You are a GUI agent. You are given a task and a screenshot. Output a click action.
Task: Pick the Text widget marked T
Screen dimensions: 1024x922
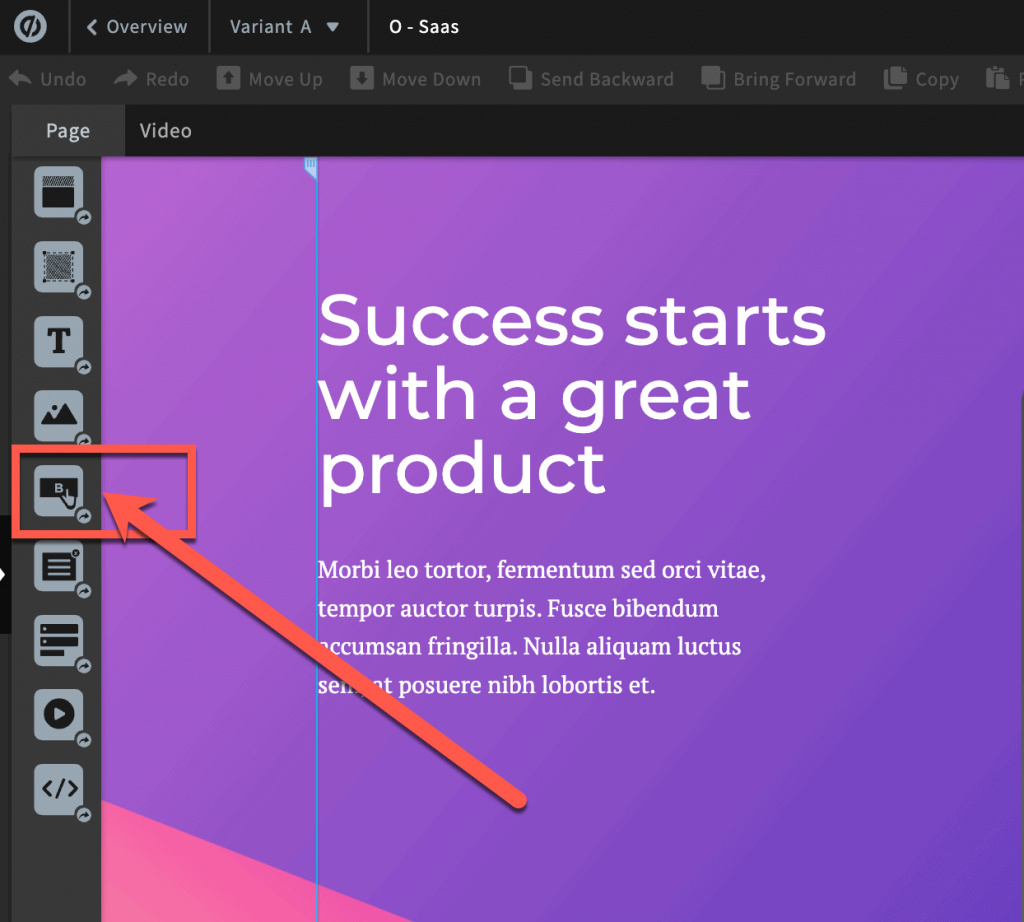[59, 341]
